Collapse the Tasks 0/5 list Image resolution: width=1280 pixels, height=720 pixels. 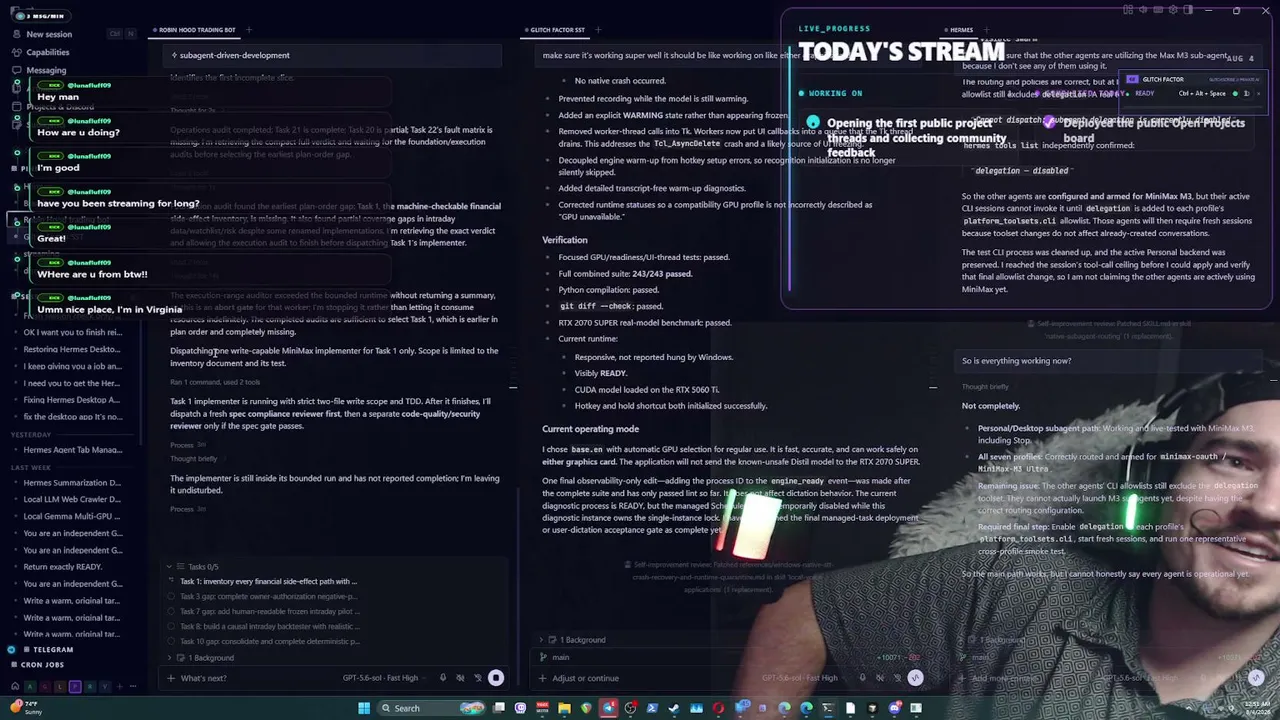195,567
